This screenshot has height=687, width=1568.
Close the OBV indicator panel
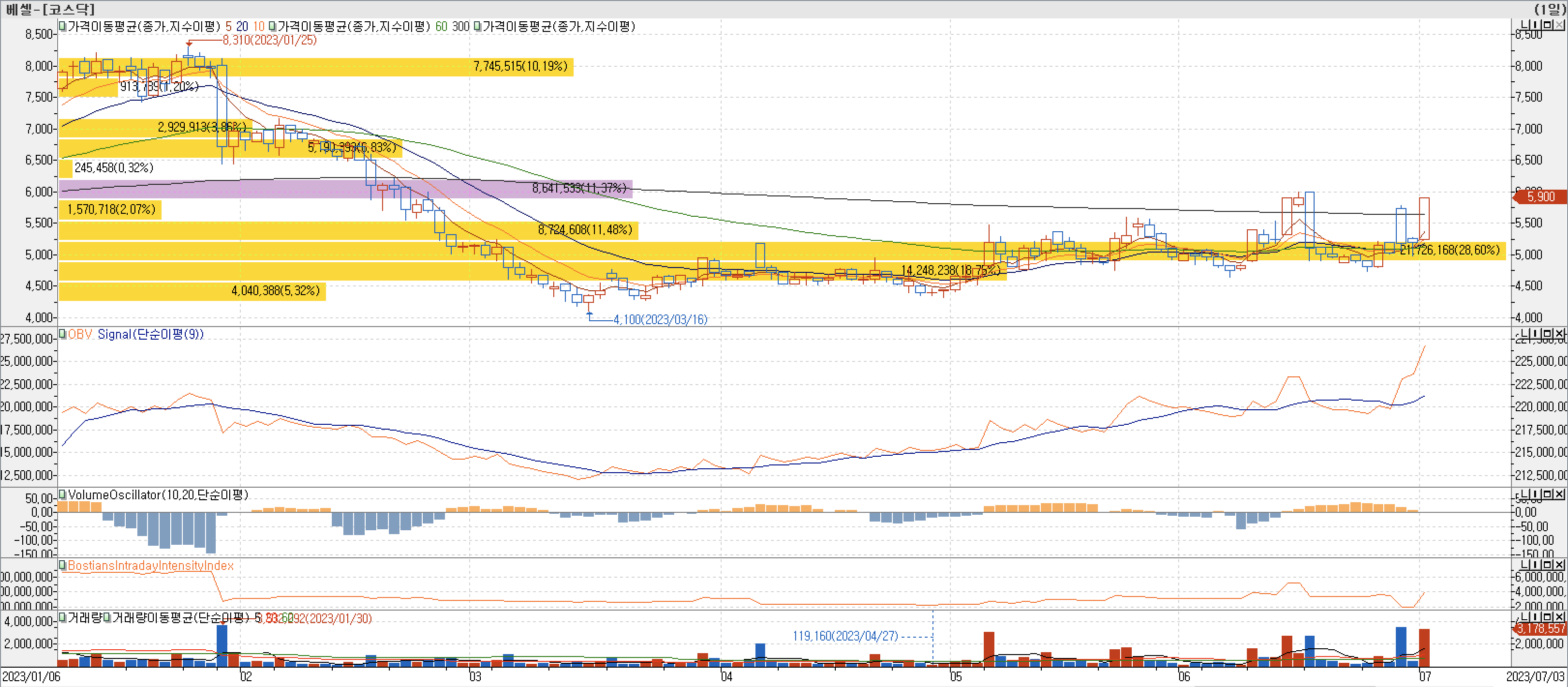pos(1559,334)
